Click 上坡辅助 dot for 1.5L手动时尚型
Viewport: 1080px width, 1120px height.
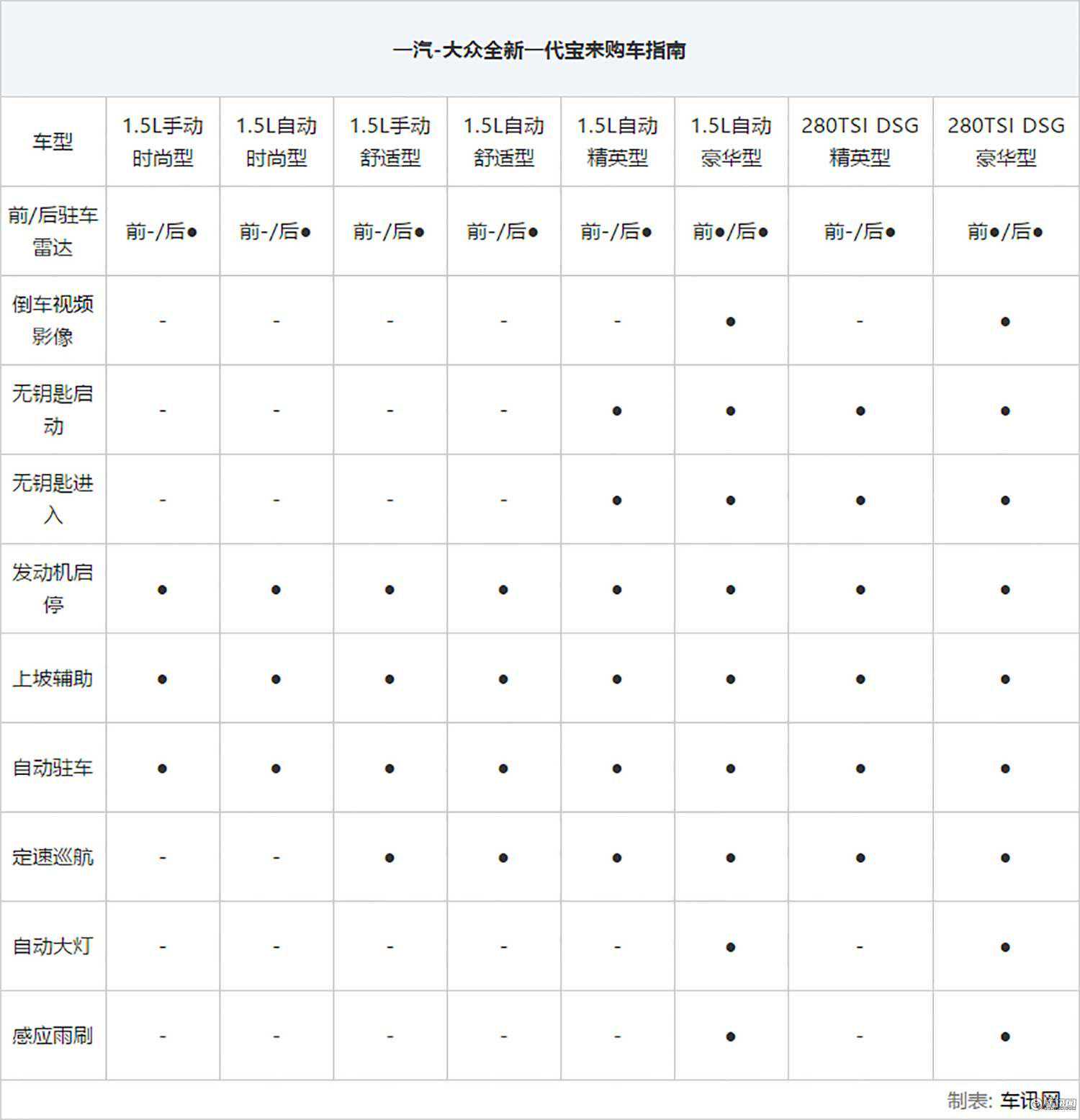pyautogui.click(x=163, y=679)
